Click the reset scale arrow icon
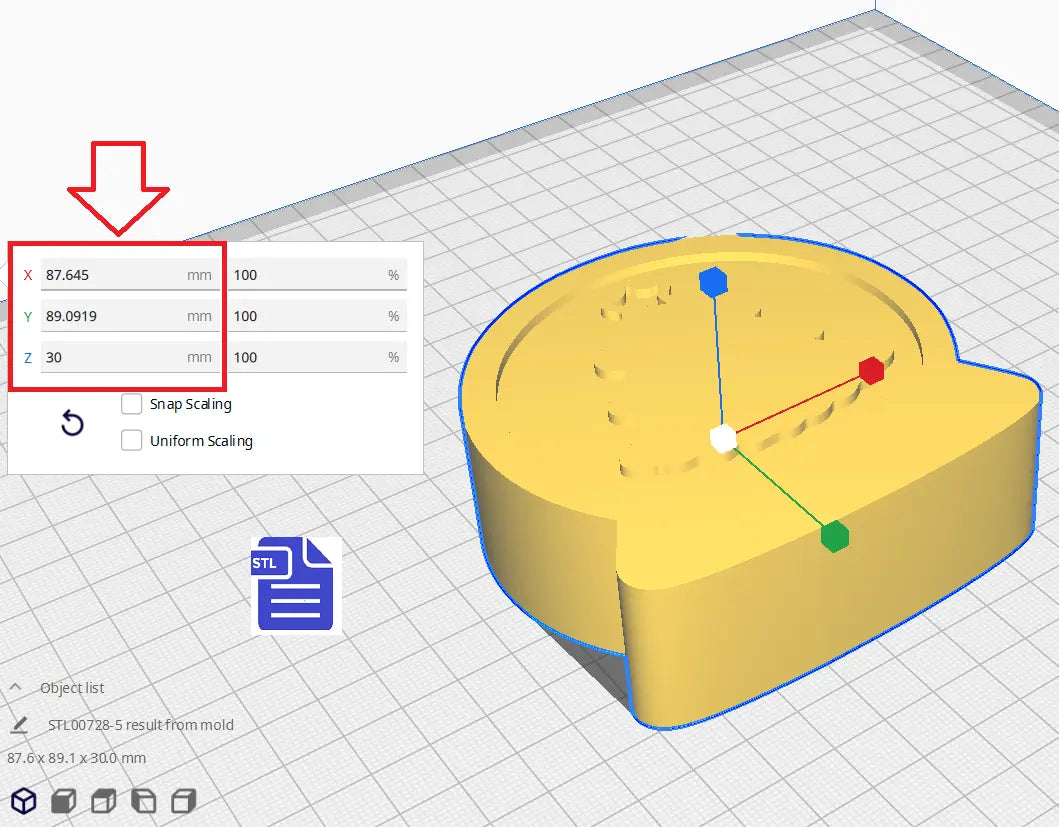The height and width of the screenshot is (827, 1059). 72,424
